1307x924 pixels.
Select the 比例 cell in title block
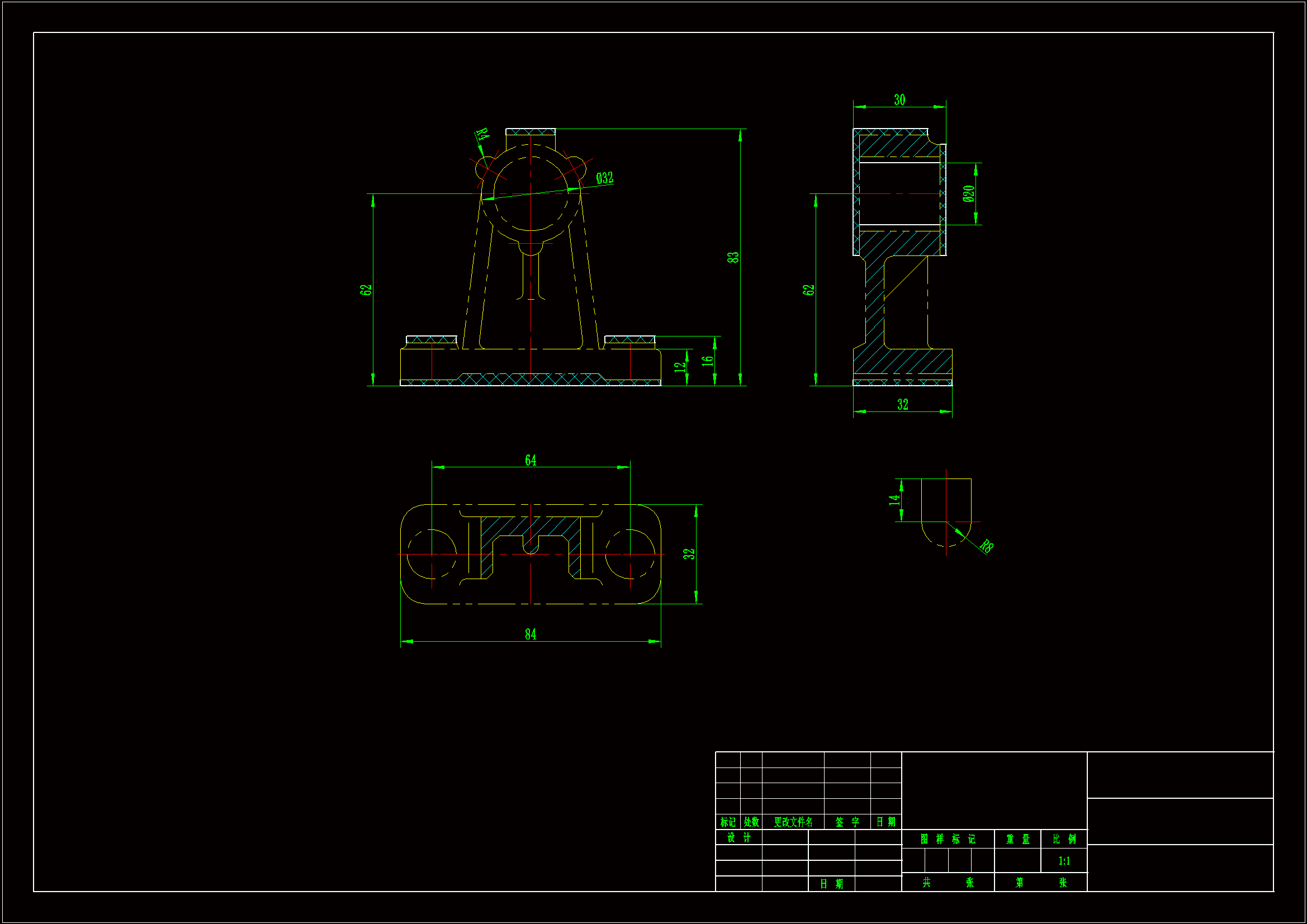click(x=1064, y=839)
